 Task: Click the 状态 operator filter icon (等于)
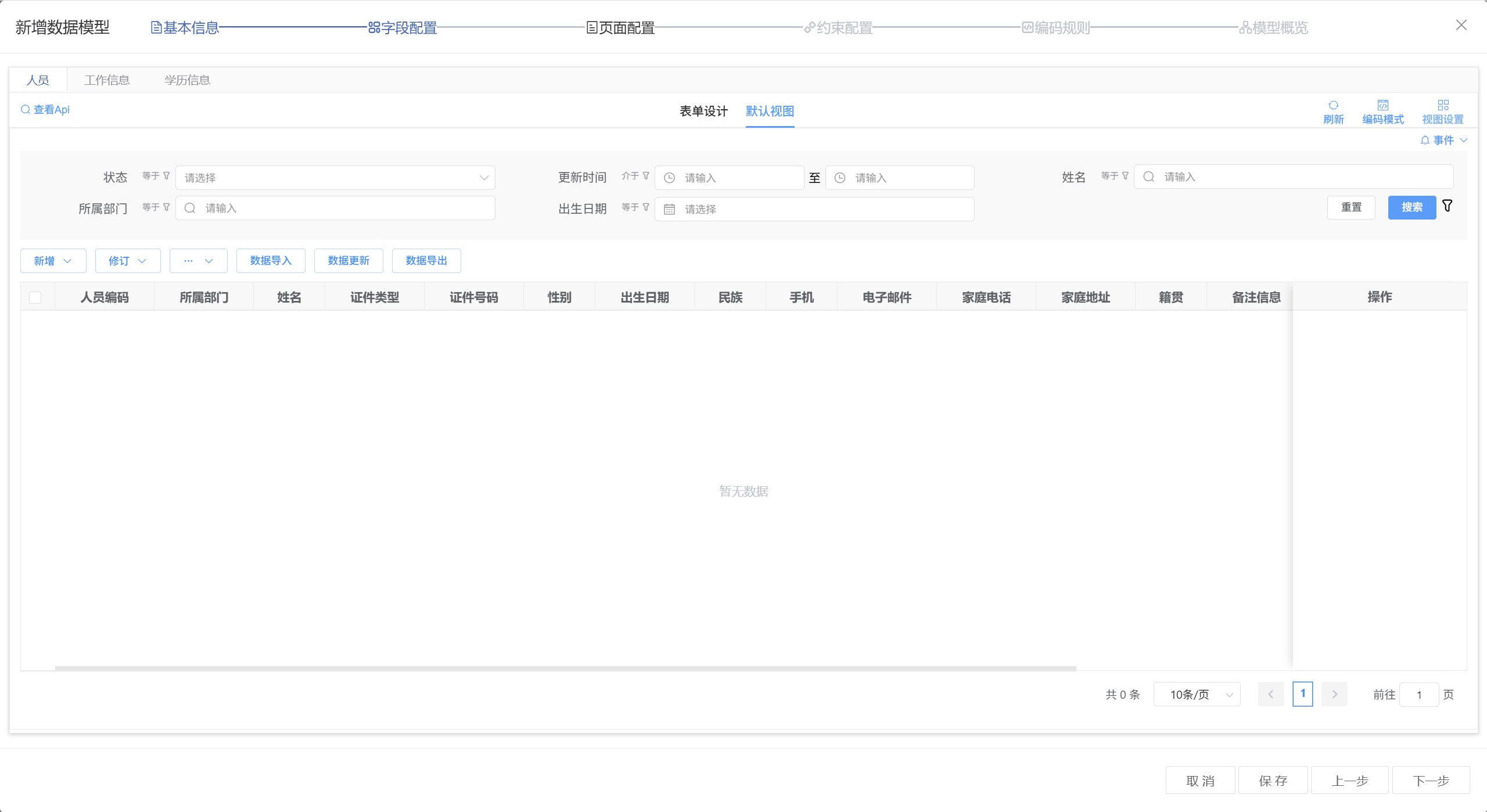[x=167, y=176]
